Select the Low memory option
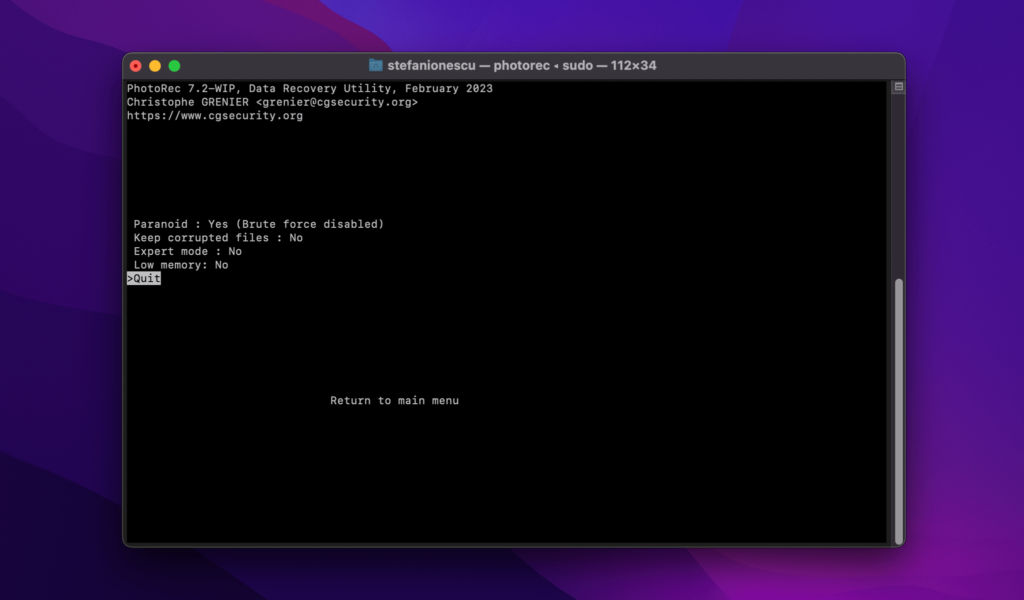Viewport: 1024px width, 600px height. (181, 265)
